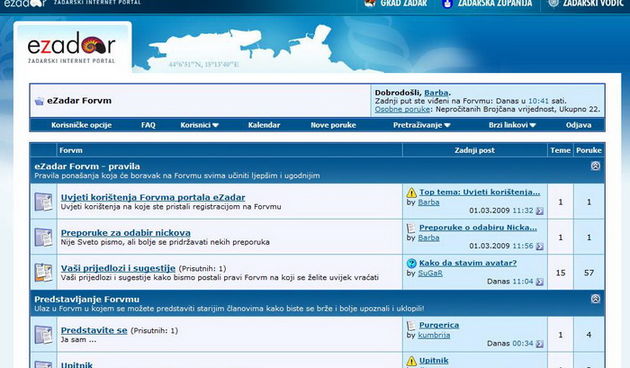Click Odjava to log out

[x=579, y=125]
